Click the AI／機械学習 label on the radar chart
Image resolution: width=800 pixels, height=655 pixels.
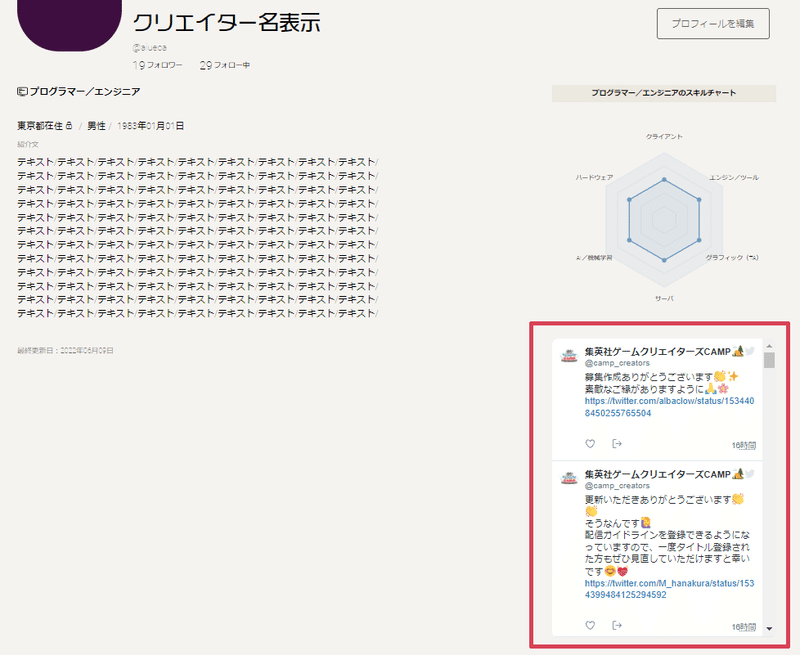(x=594, y=258)
